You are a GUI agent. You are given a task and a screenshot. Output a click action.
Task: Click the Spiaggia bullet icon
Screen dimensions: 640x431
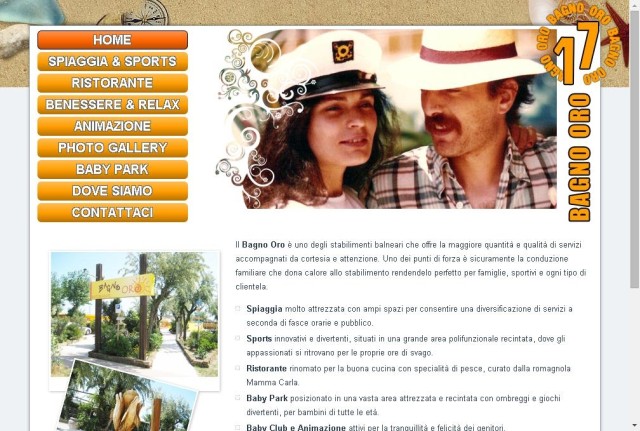[238, 309]
